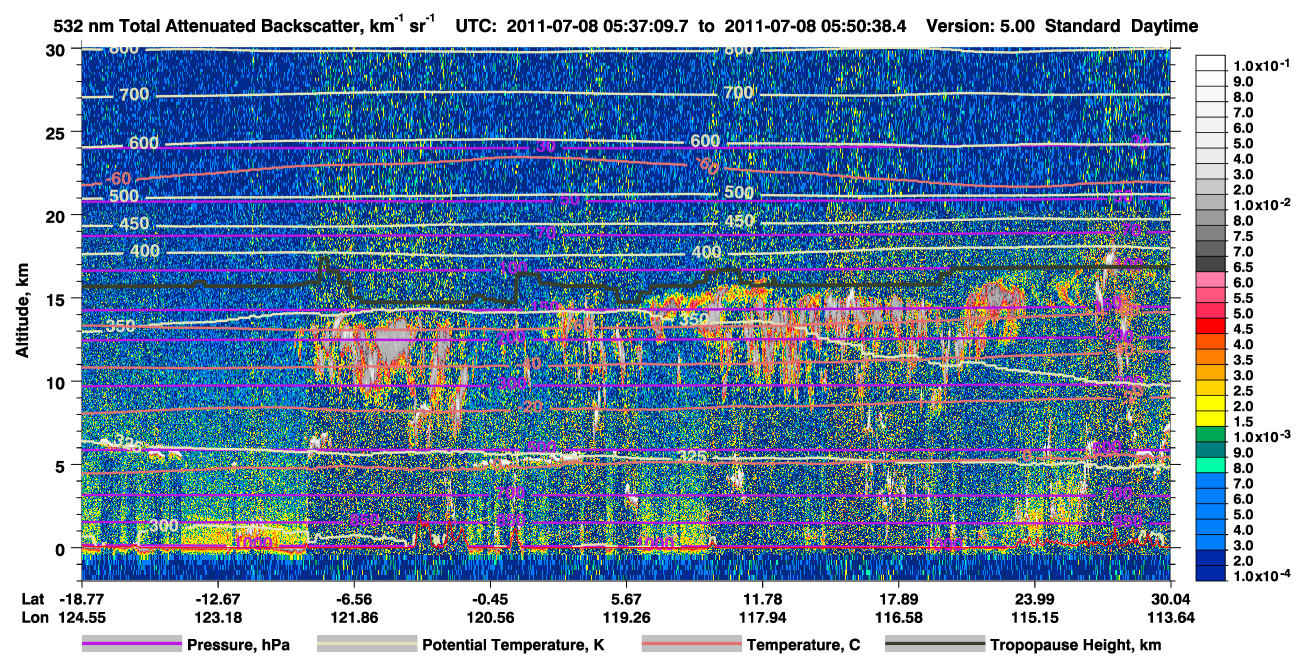Viewport: 1300px width, 667px height.
Task: Click the latitude value 17.89
Action: pos(898,599)
